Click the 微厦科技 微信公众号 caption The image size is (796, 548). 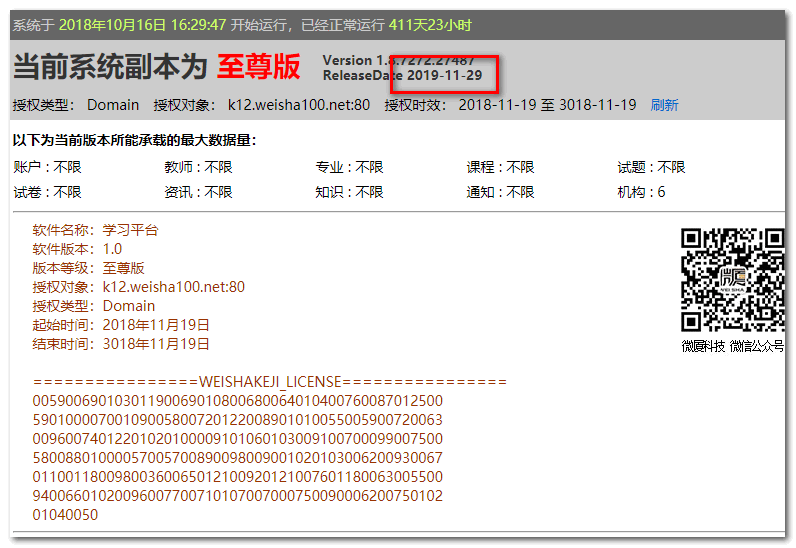click(x=732, y=346)
